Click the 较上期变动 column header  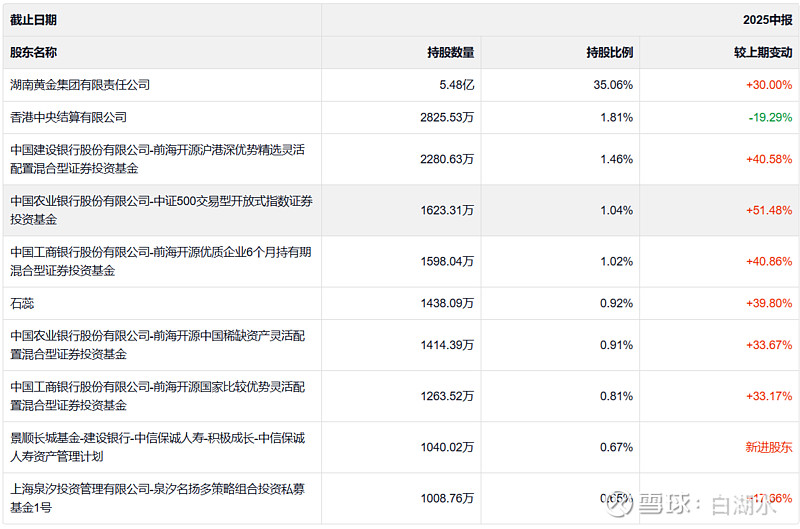[762, 52]
